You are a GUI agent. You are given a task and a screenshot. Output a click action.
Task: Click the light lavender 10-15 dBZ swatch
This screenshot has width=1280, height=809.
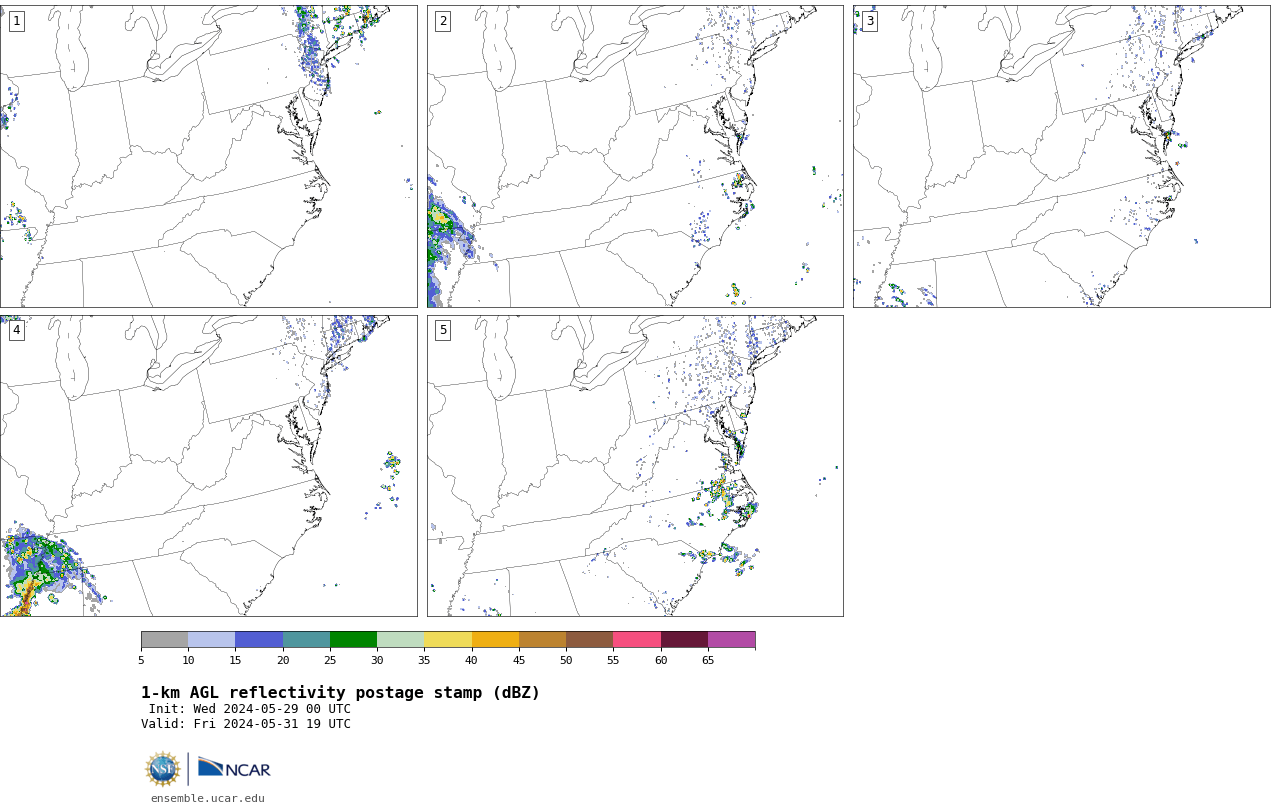tap(212, 640)
